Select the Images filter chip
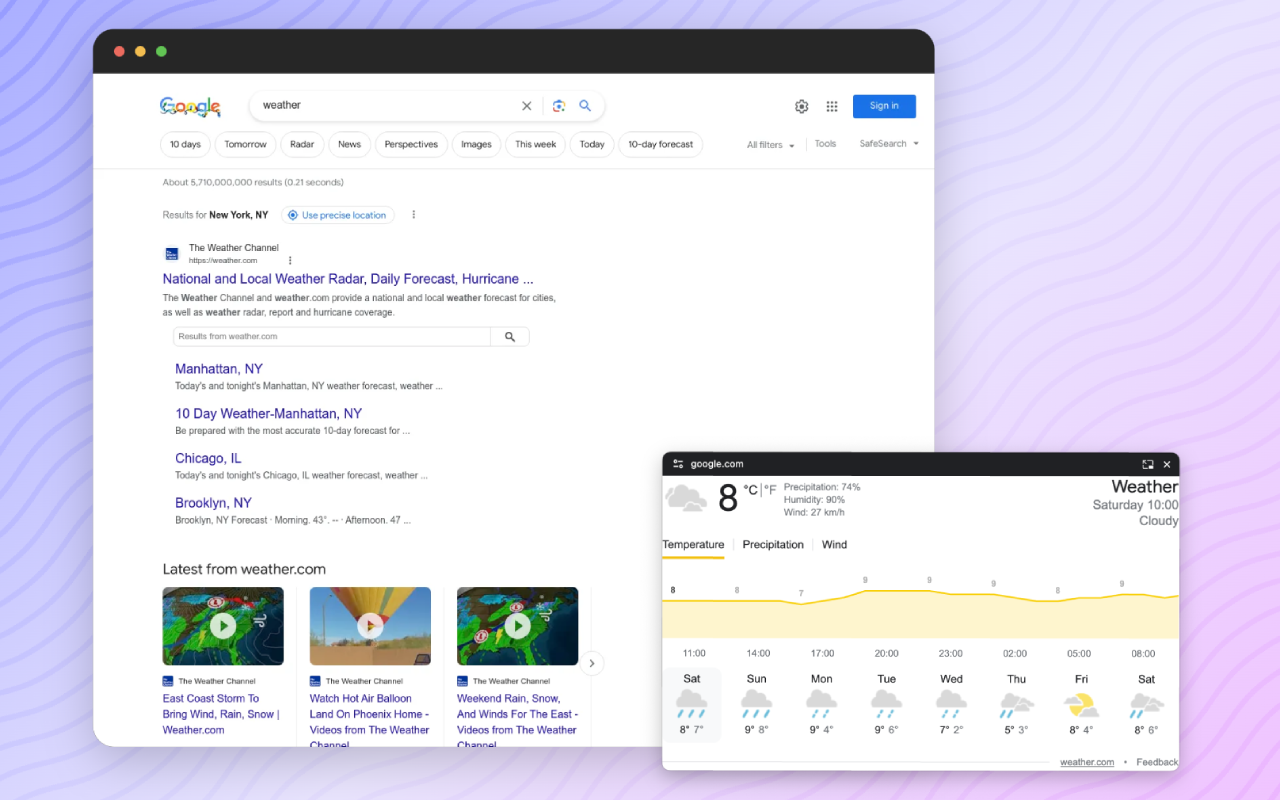The height and width of the screenshot is (800, 1280). (x=476, y=145)
